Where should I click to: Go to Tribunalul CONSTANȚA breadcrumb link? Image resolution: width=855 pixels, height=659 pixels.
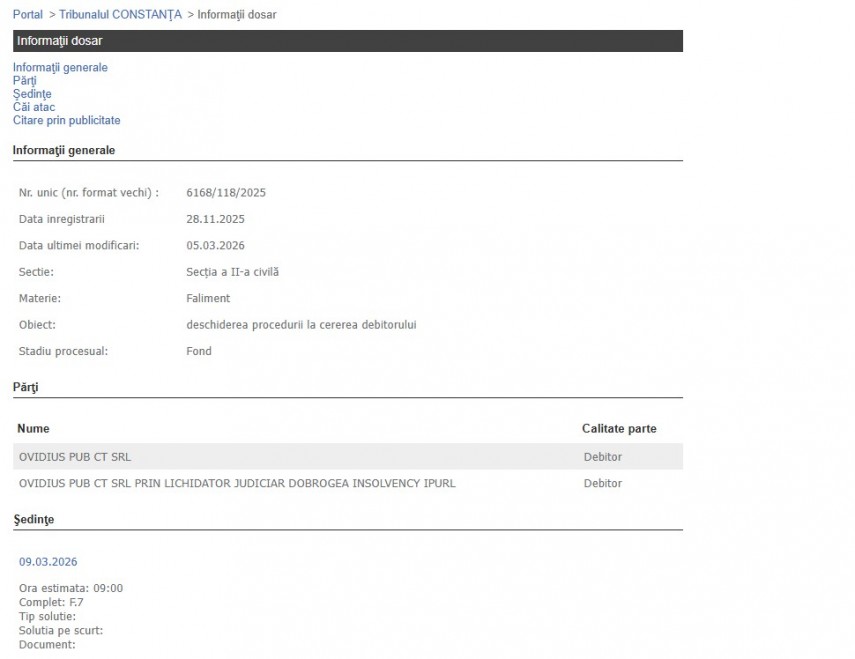tap(120, 15)
